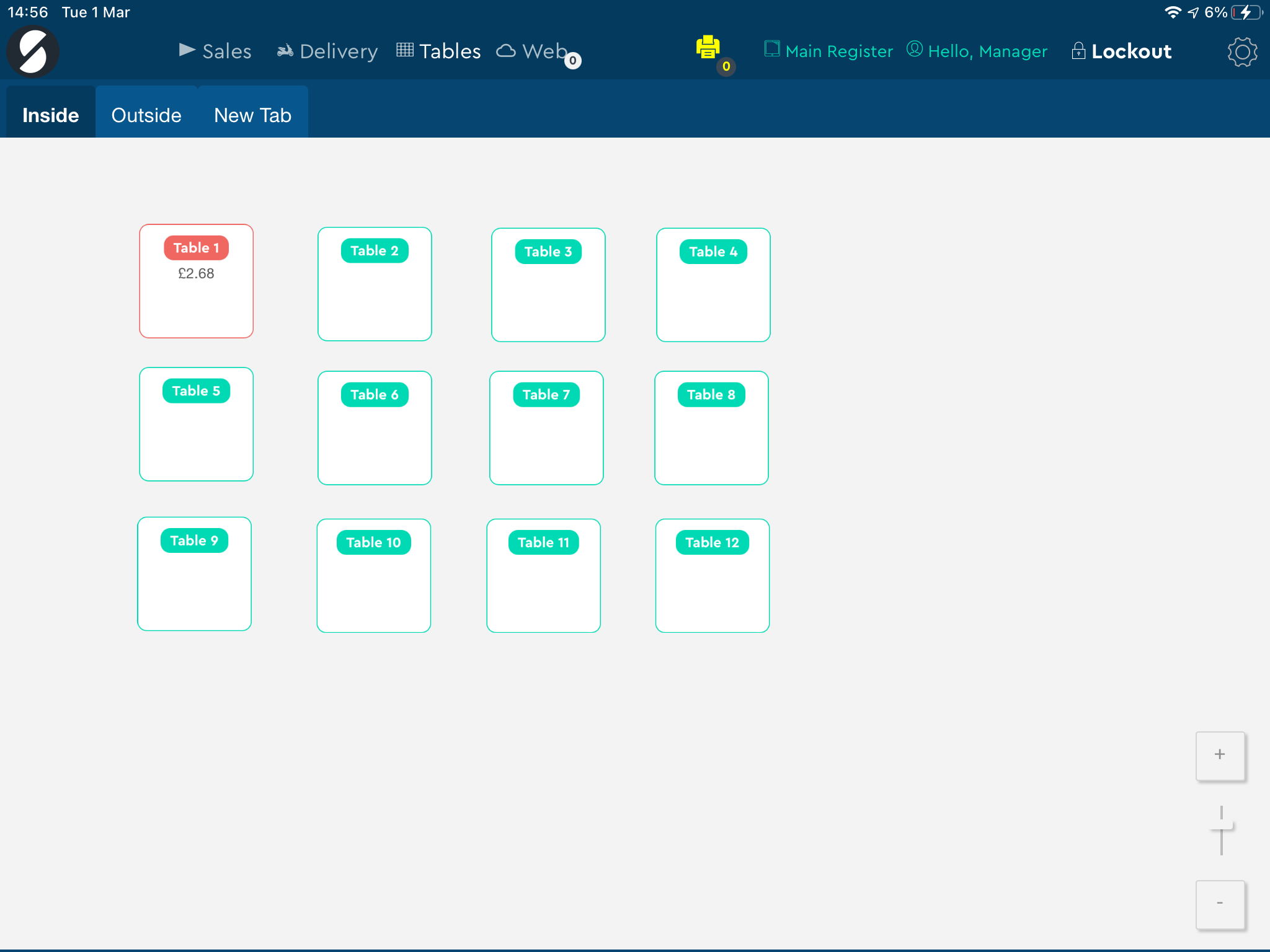The width and height of the screenshot is (1270, 952).
Task: Click the Delivery scooter icon
Action: [x=285, y=51]
